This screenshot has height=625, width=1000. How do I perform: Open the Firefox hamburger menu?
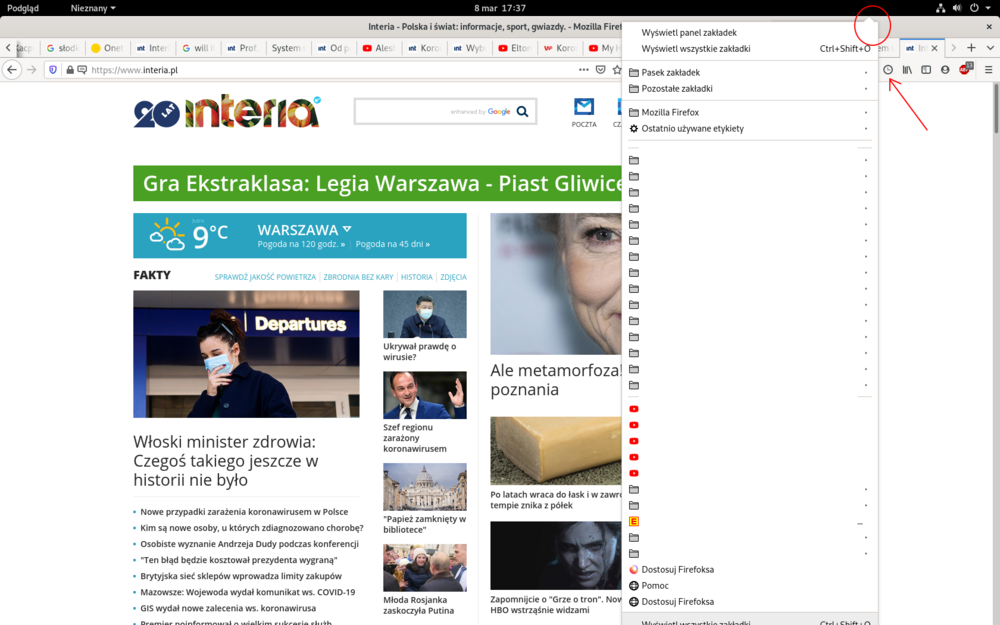pos(989,70)
